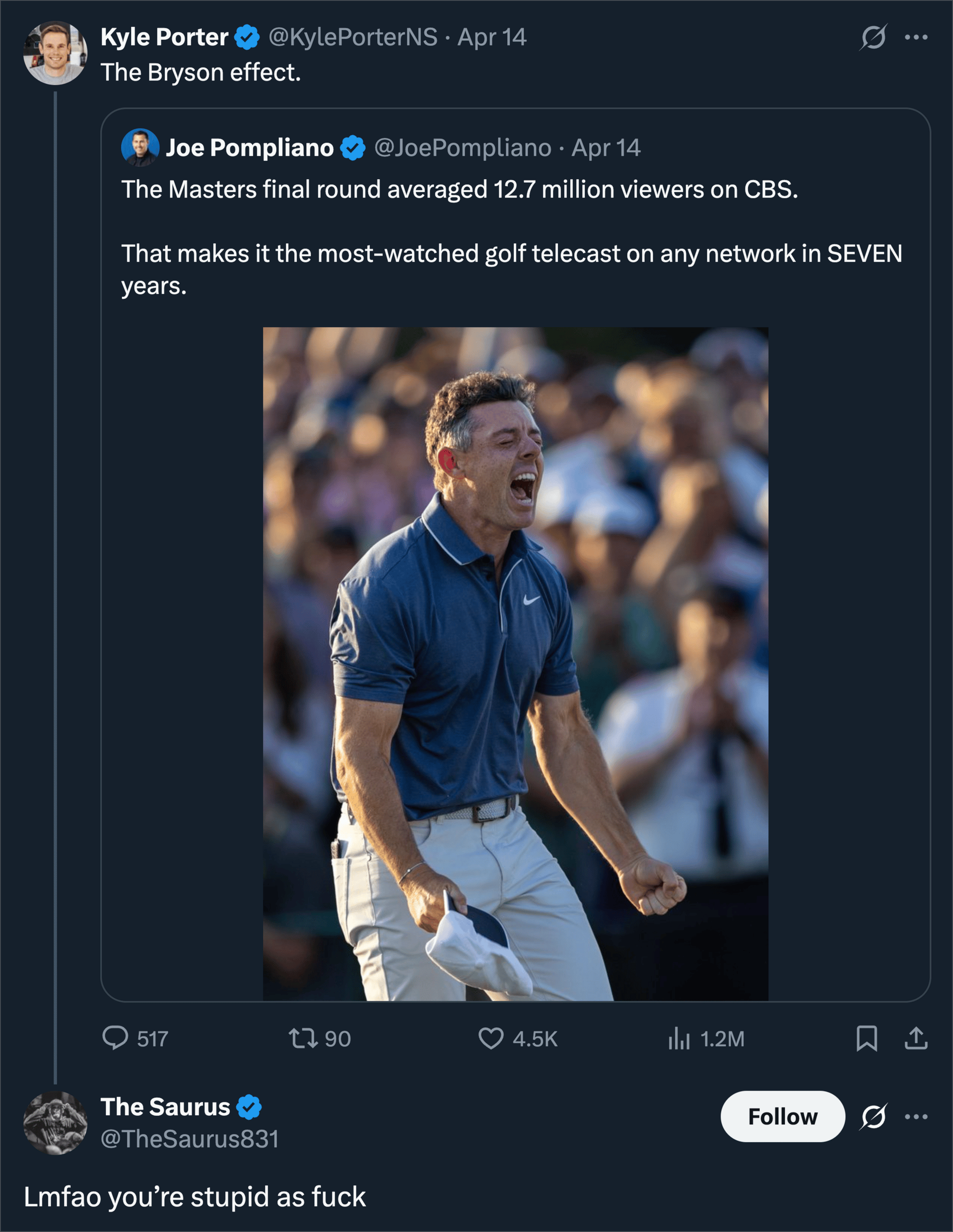Open the @JoePompliano handle link
Viewport: 953px width, 1232px height.
(x=463, y=148)
